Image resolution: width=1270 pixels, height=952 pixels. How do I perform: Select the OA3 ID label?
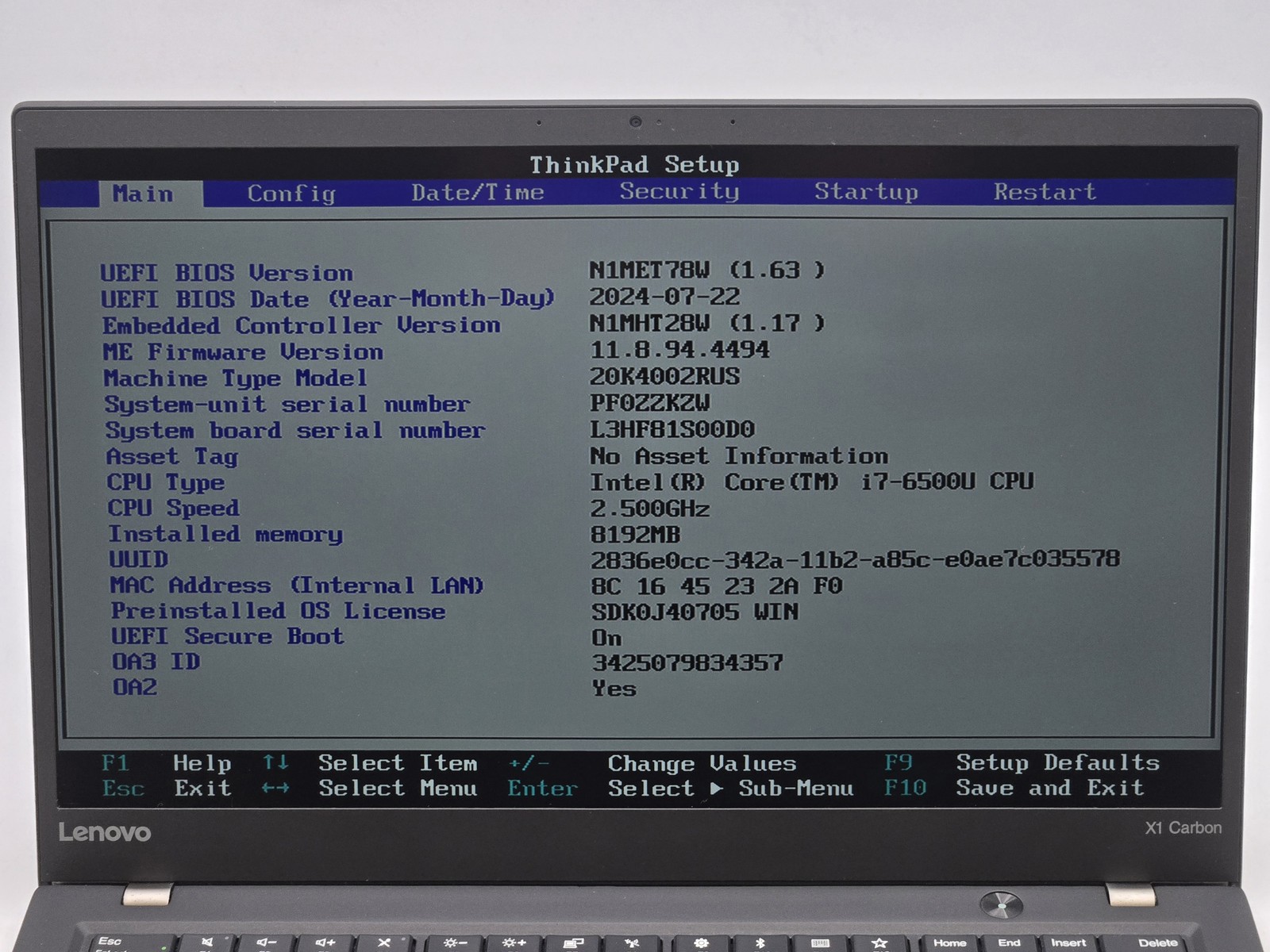(x=156, y=662)
